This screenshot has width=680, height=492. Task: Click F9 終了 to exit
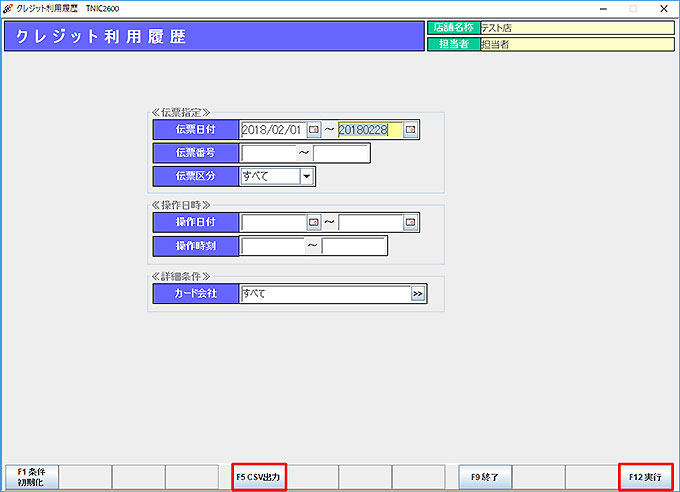click(x=485, y=477)
